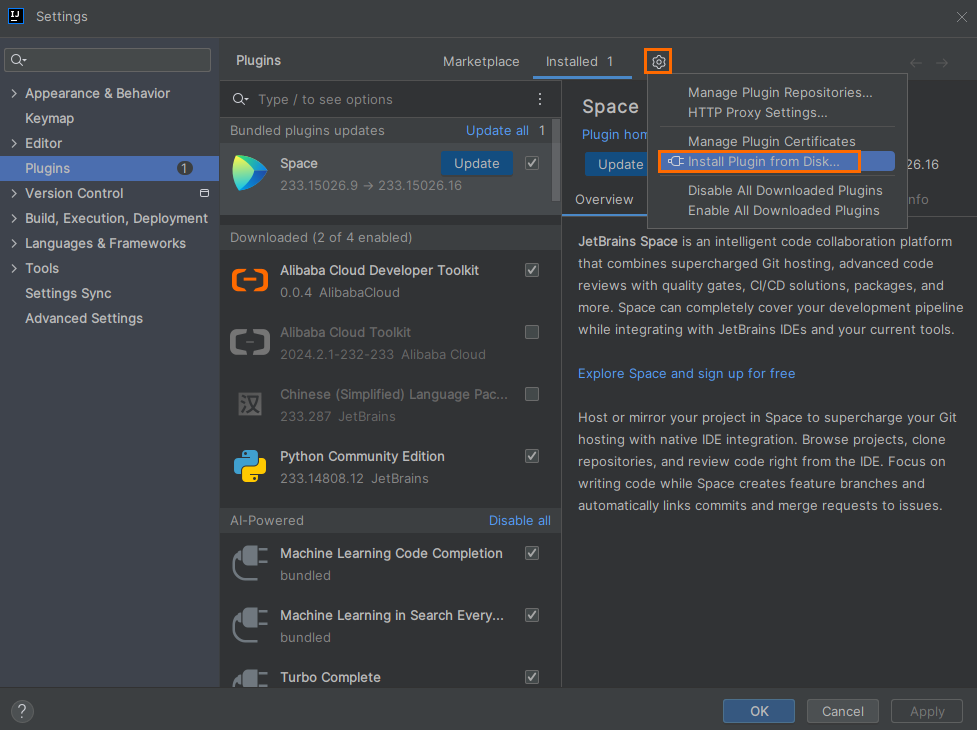The height and width of the screenshot is (730, 977).
Task: Switch to the Marketplace tab
Action: (x=481, y=62)
